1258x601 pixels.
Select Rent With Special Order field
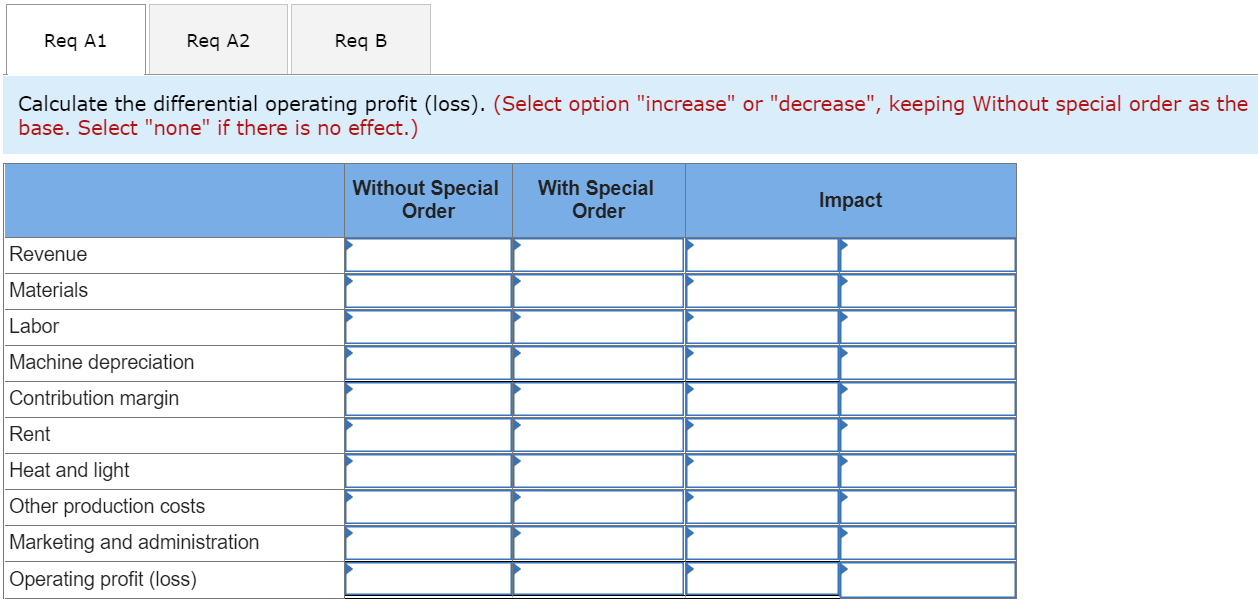pos(599,435)
